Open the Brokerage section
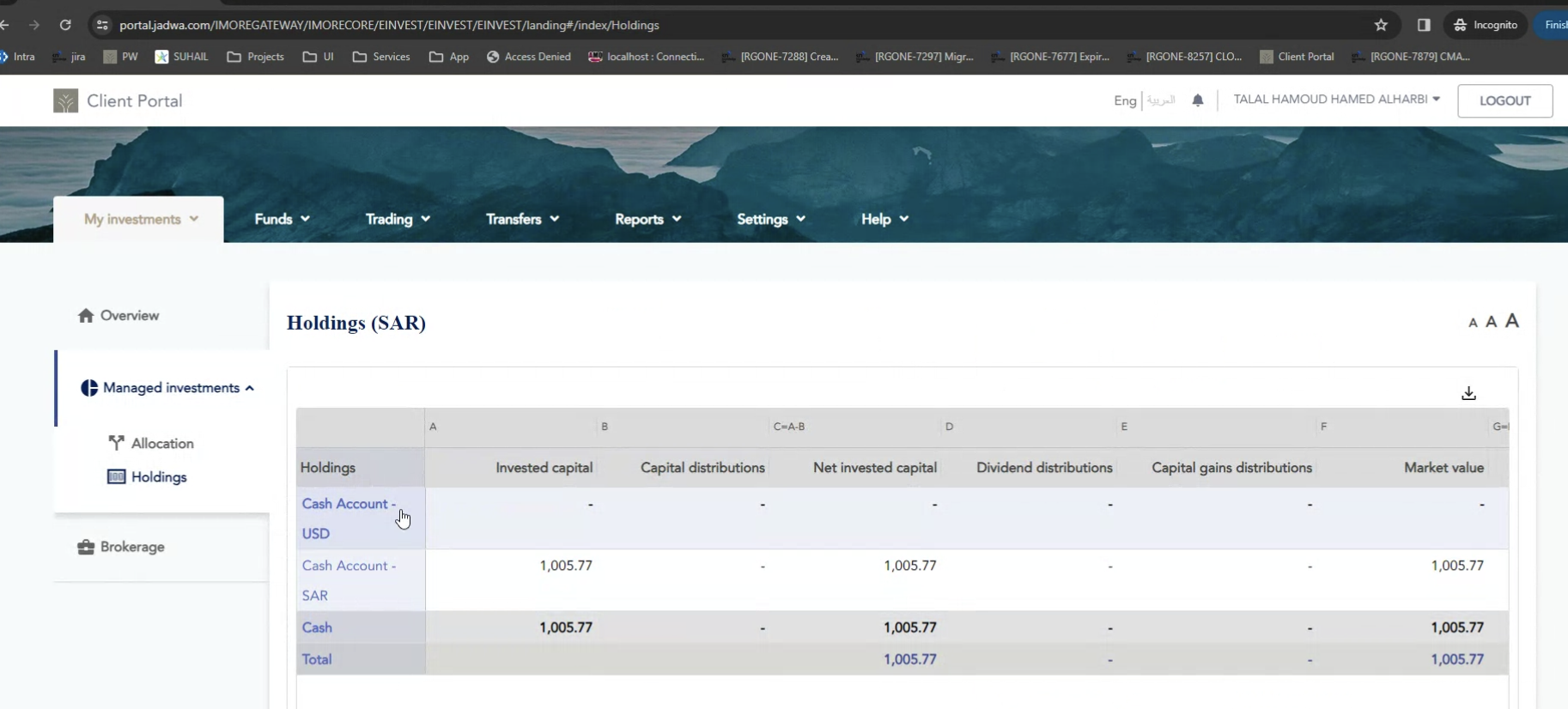 pos(131,547)
